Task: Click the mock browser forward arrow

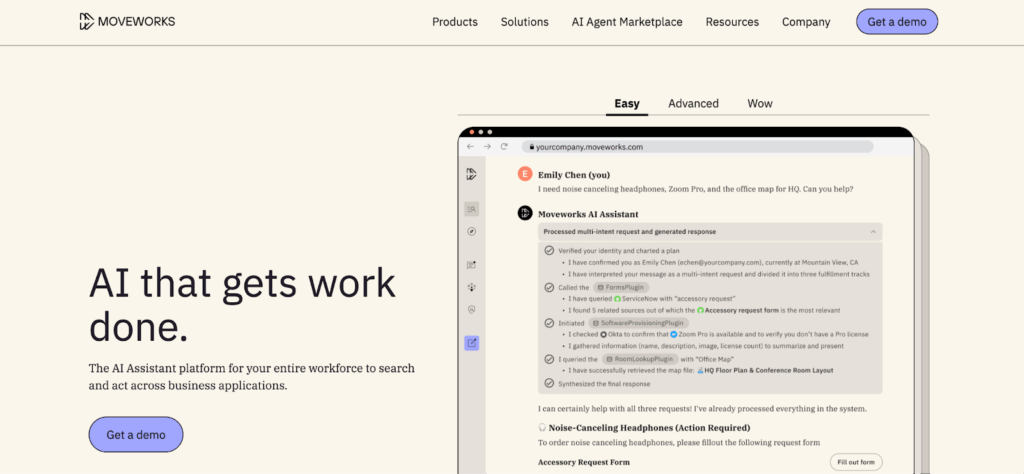Action: (x=487, y=147)
